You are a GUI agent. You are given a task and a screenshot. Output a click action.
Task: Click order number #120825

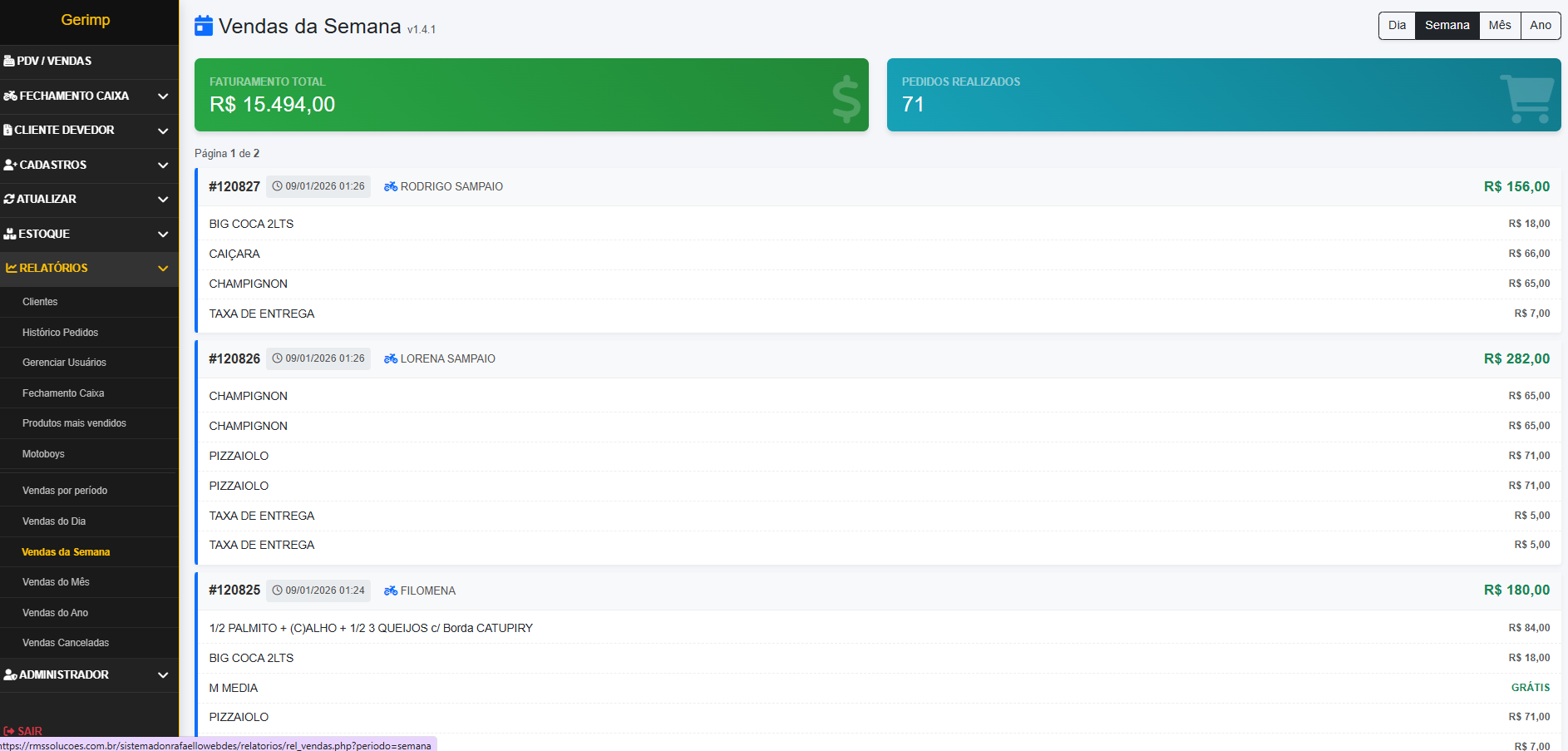tap(234, 590)
